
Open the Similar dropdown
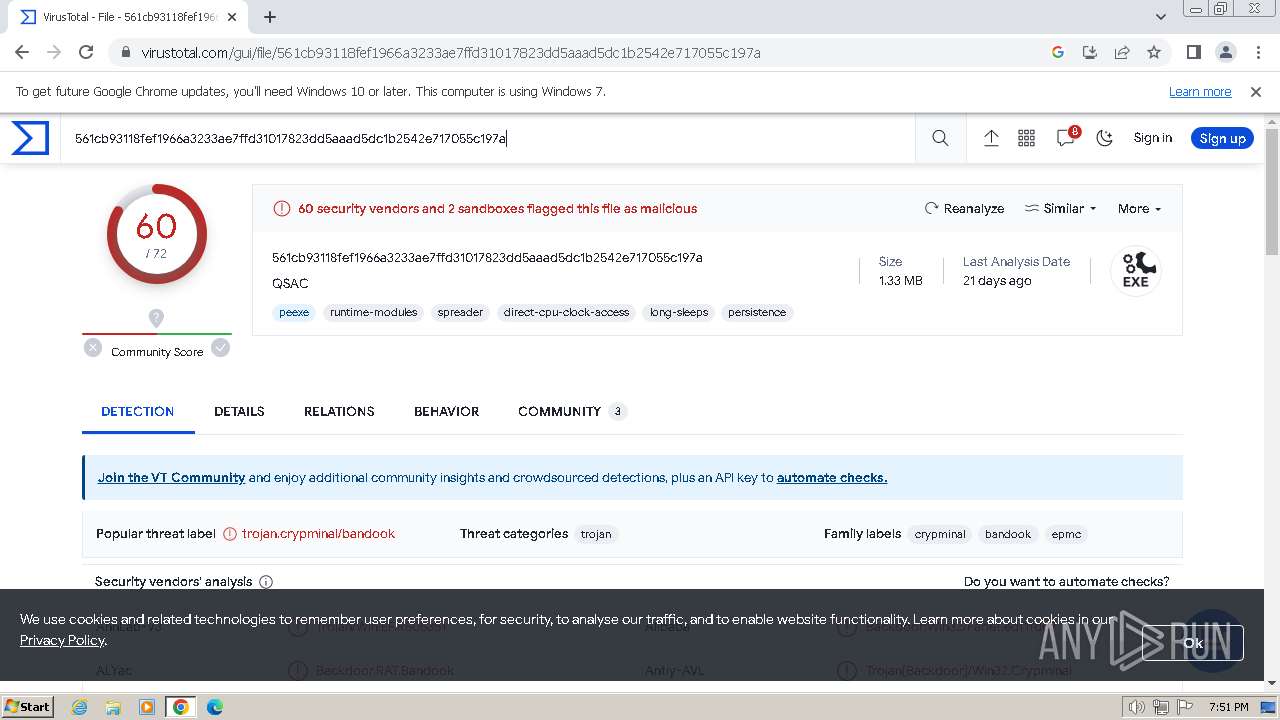click(x=1061, y=208)
